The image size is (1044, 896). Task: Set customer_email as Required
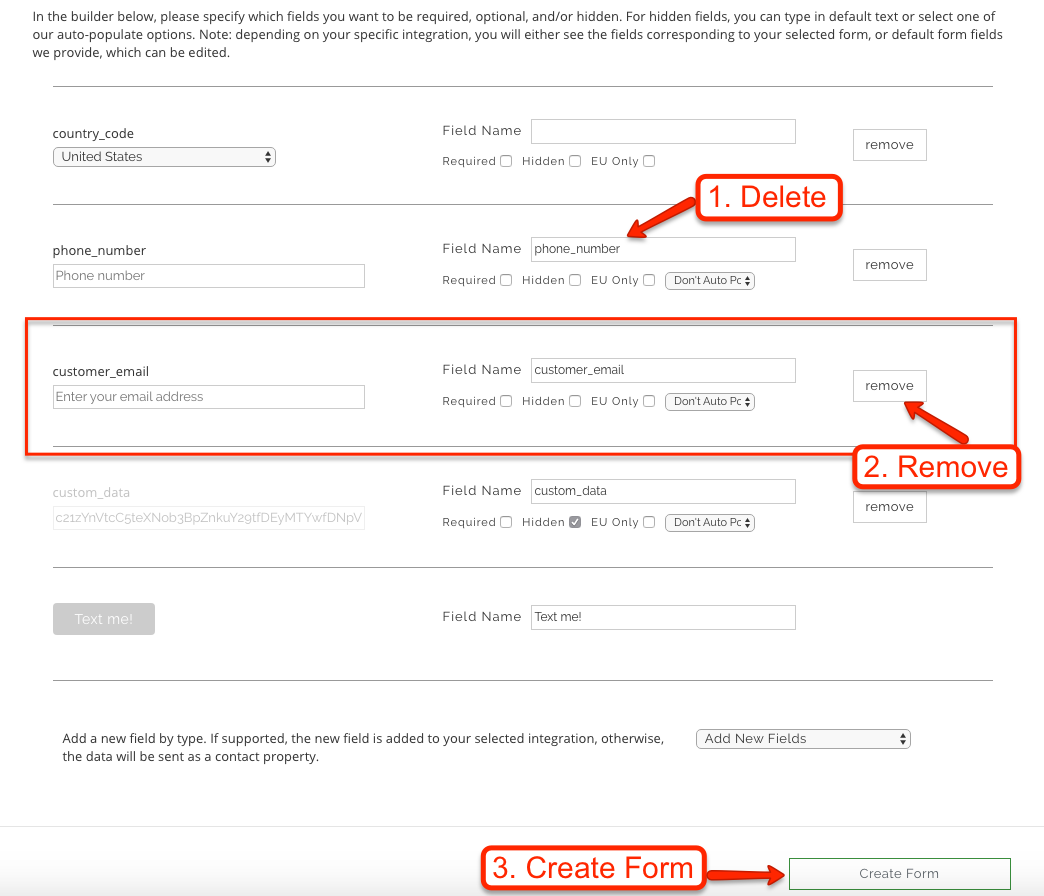click(x=506, y=401)
